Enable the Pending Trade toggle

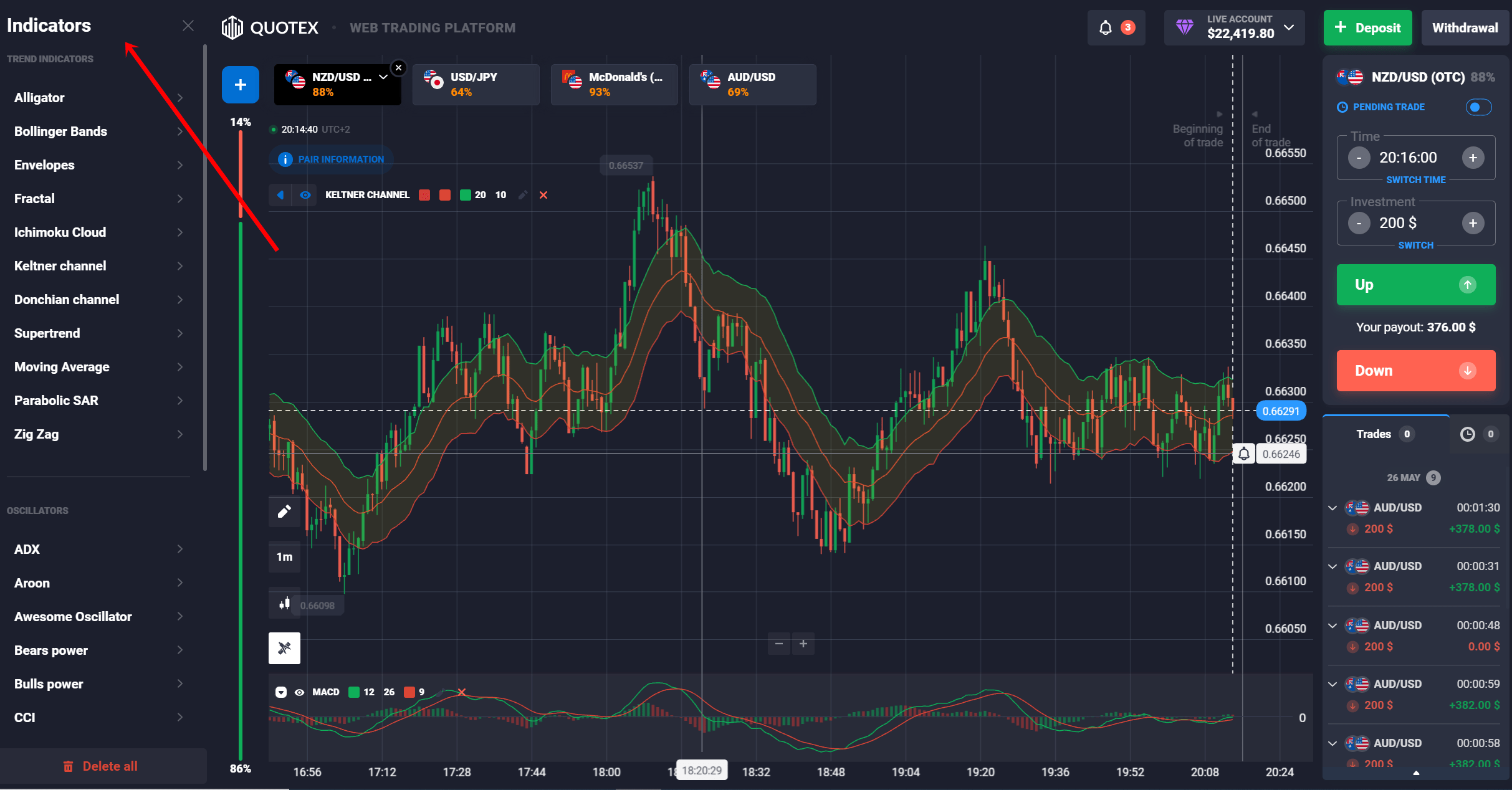coord(1478,107)
